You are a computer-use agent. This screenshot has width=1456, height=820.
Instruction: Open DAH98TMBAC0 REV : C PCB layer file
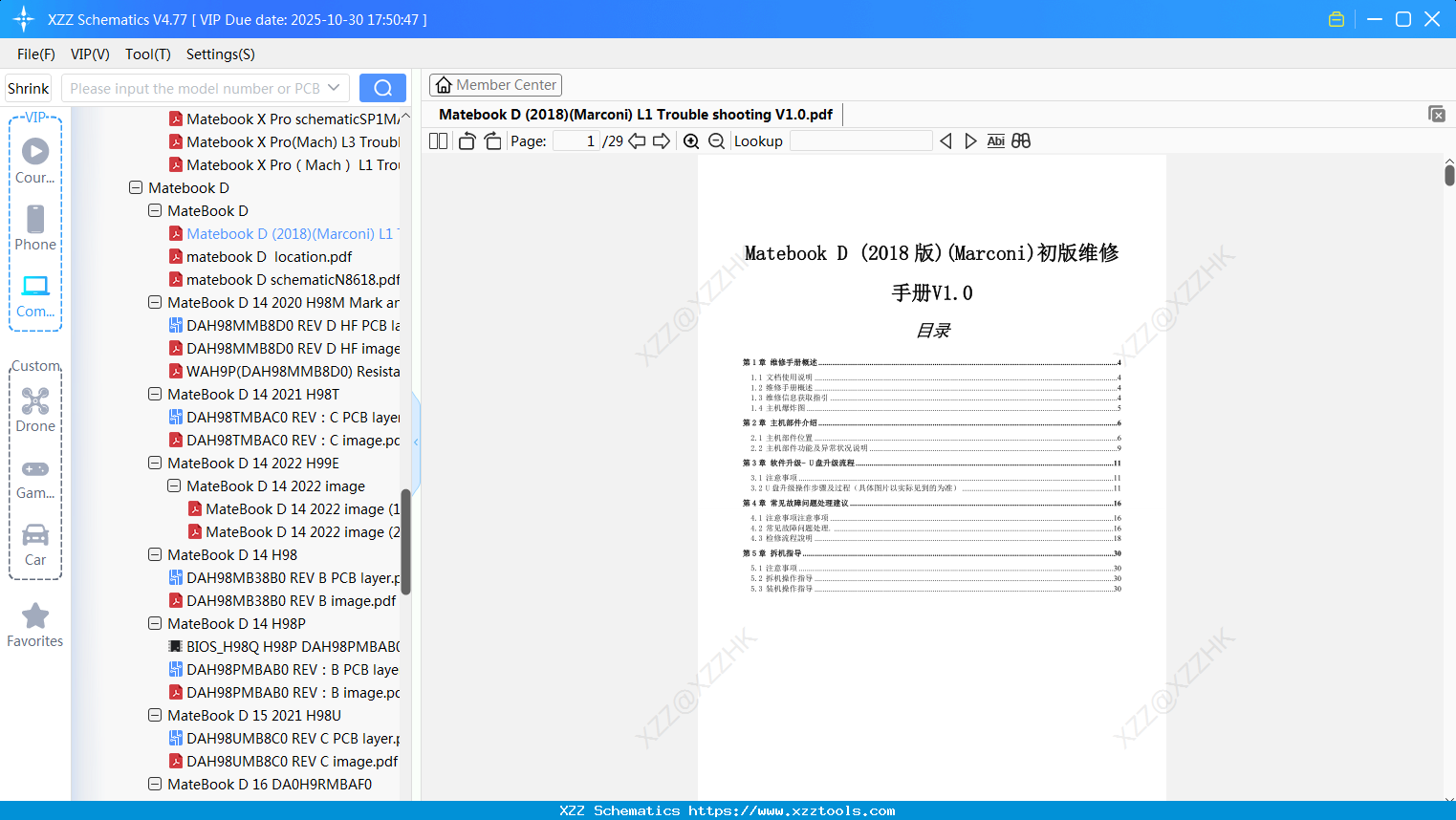click(293, 418)
